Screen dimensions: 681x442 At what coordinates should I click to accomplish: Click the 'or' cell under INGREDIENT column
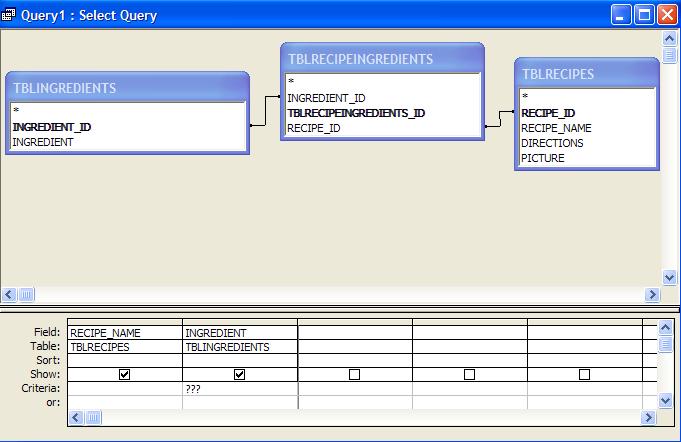pyautogui.click(x=240, y=402)
